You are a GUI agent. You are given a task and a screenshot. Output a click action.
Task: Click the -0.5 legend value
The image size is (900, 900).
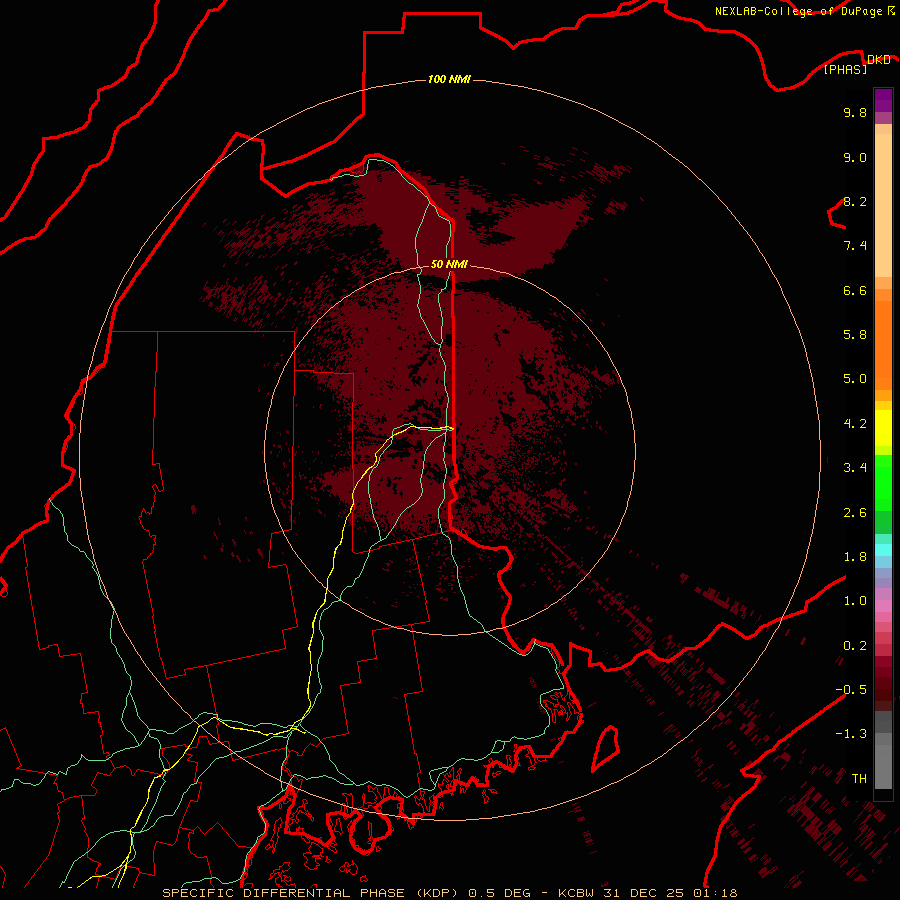tap(851, 690)
